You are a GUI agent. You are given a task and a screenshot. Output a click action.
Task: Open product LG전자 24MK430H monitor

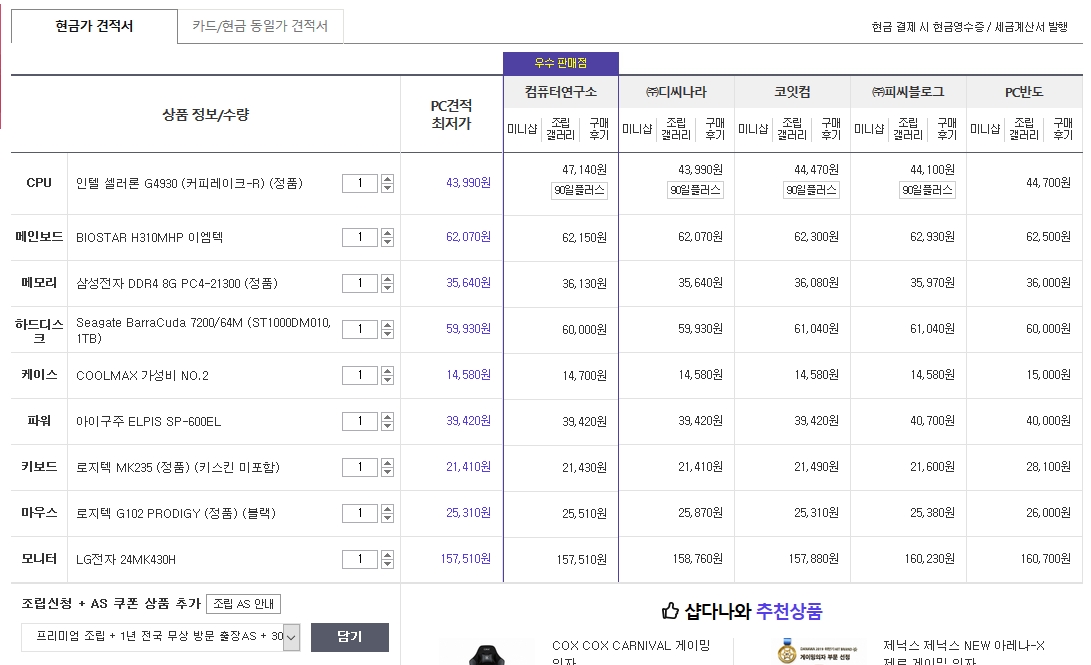[126, 559]
